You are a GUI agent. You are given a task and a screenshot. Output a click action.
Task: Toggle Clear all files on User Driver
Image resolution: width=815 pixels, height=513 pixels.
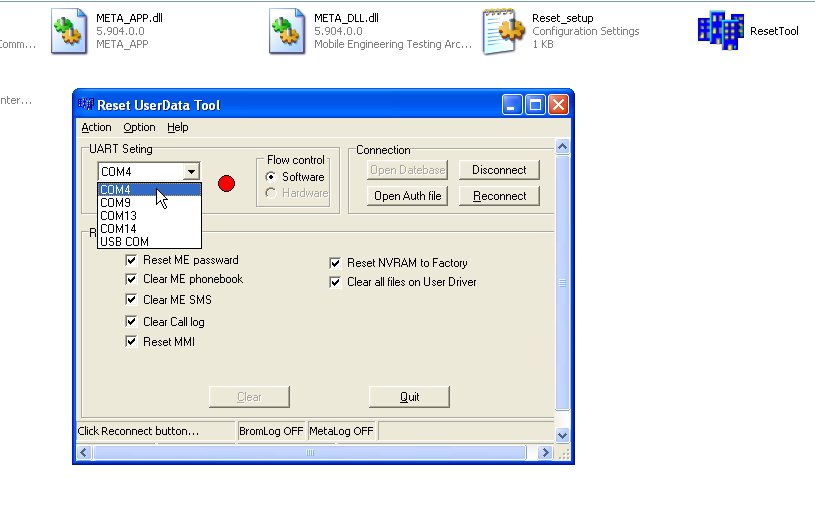pyautogui.click(x=335, y=282)
